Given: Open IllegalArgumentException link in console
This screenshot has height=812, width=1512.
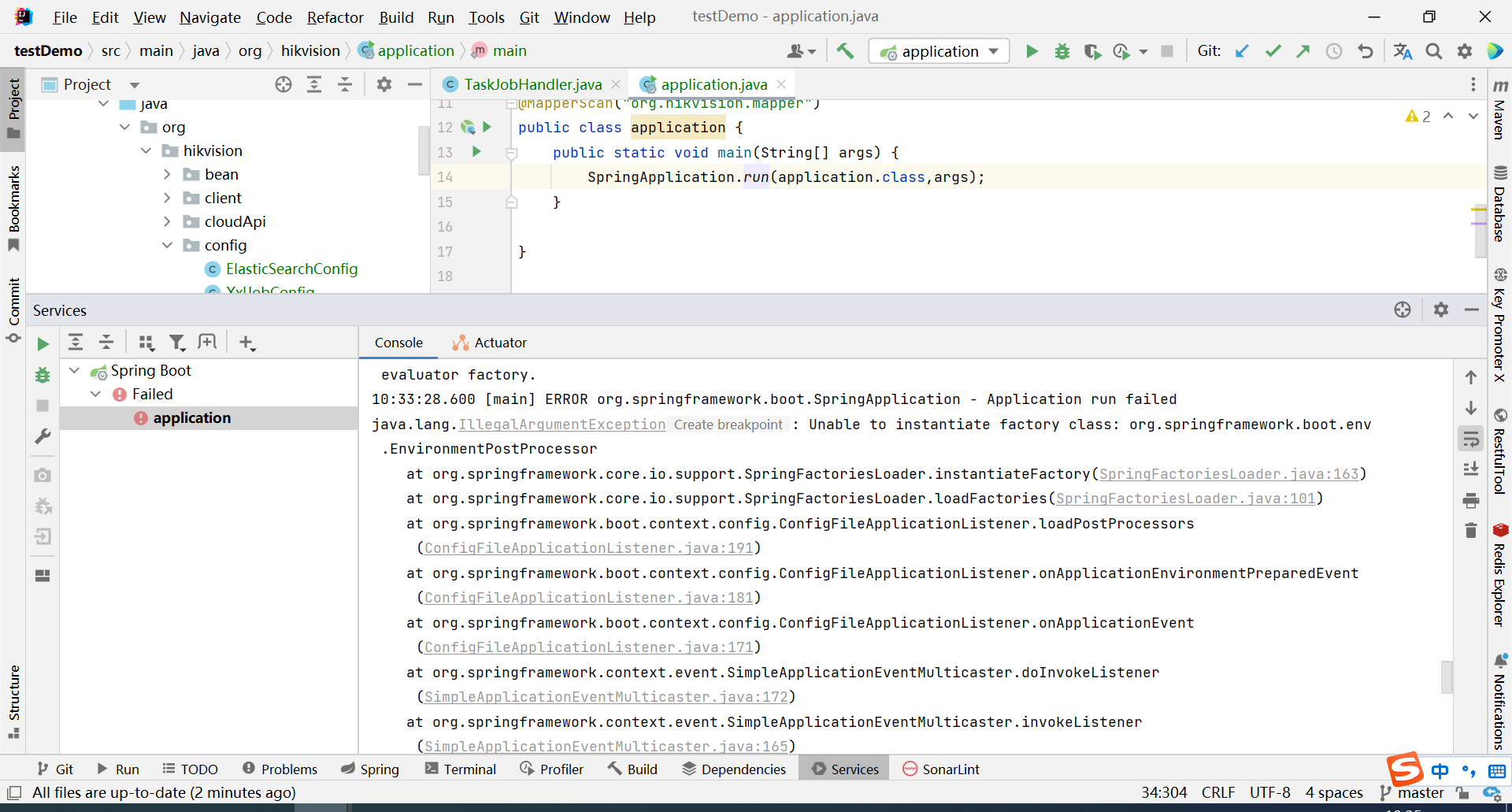Looking at the screenshot, I should pos(562,424).
